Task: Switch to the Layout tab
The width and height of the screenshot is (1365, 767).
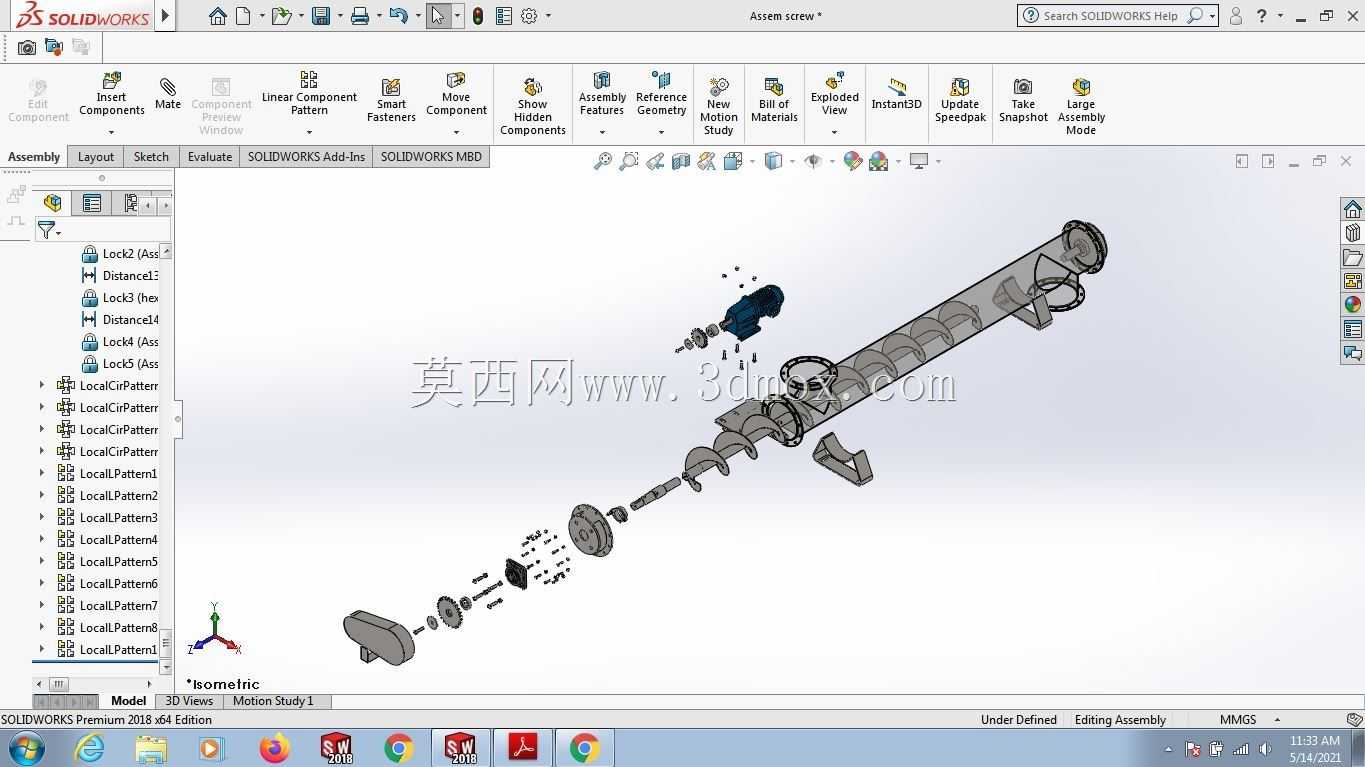Action: coord(96,157)
